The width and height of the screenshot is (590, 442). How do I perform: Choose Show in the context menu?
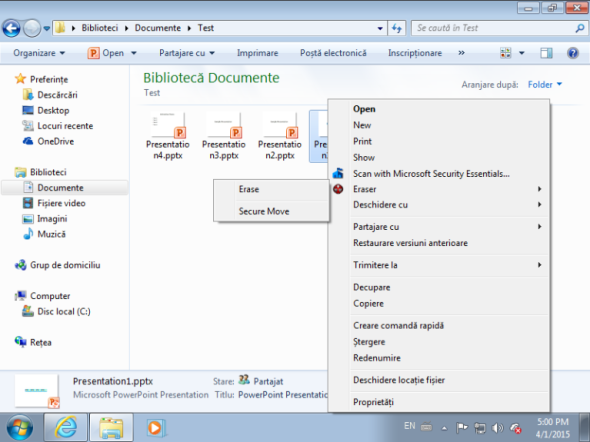click(439, 158)
